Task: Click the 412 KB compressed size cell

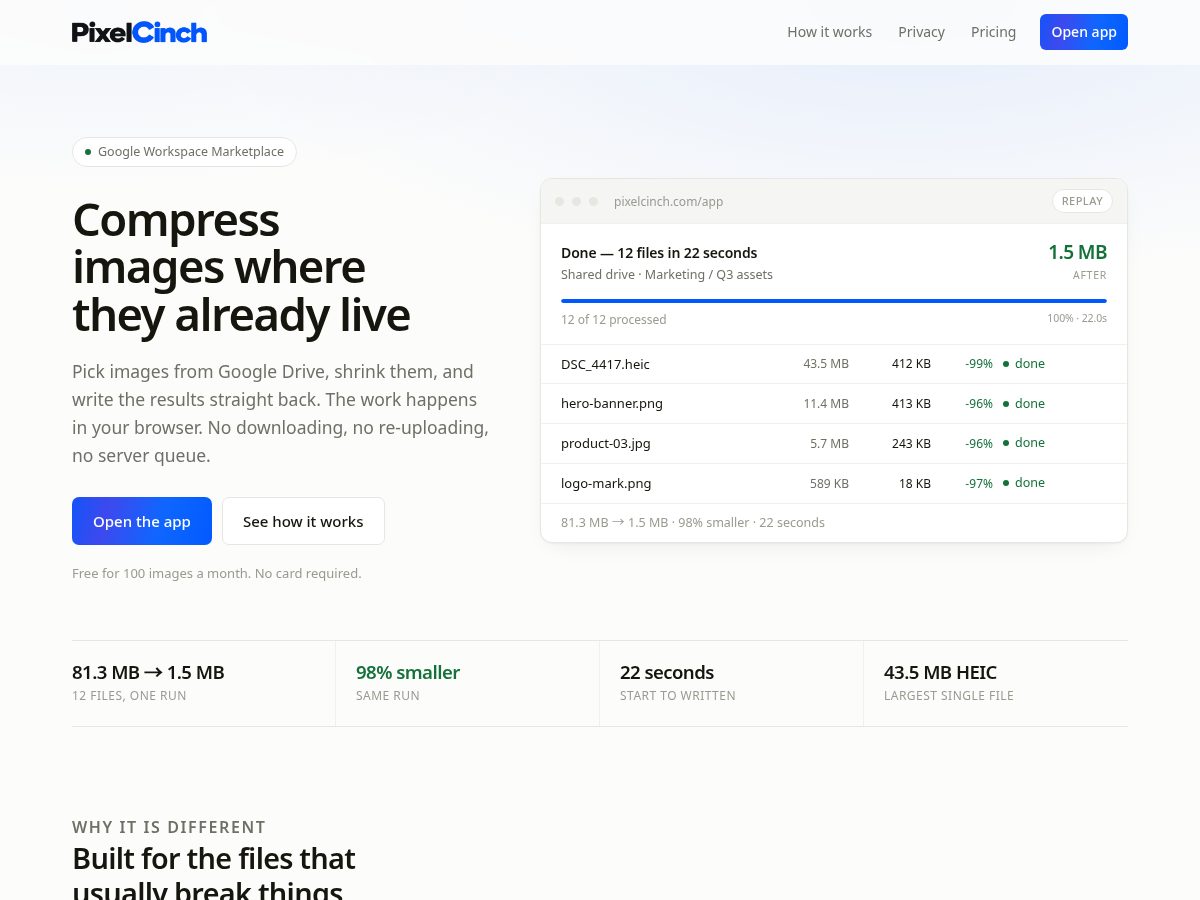Action: tap(911, 364)
